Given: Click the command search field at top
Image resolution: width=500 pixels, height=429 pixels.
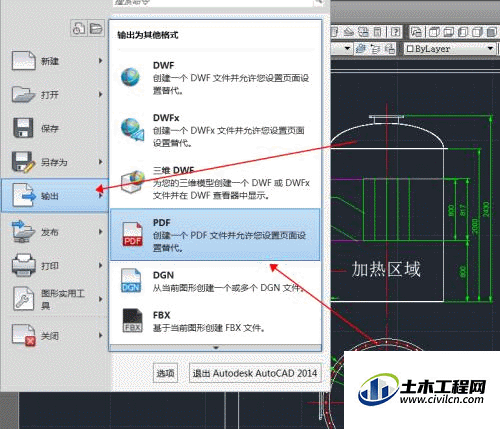Looking at the screenshot, I should [x=212, y=3].
